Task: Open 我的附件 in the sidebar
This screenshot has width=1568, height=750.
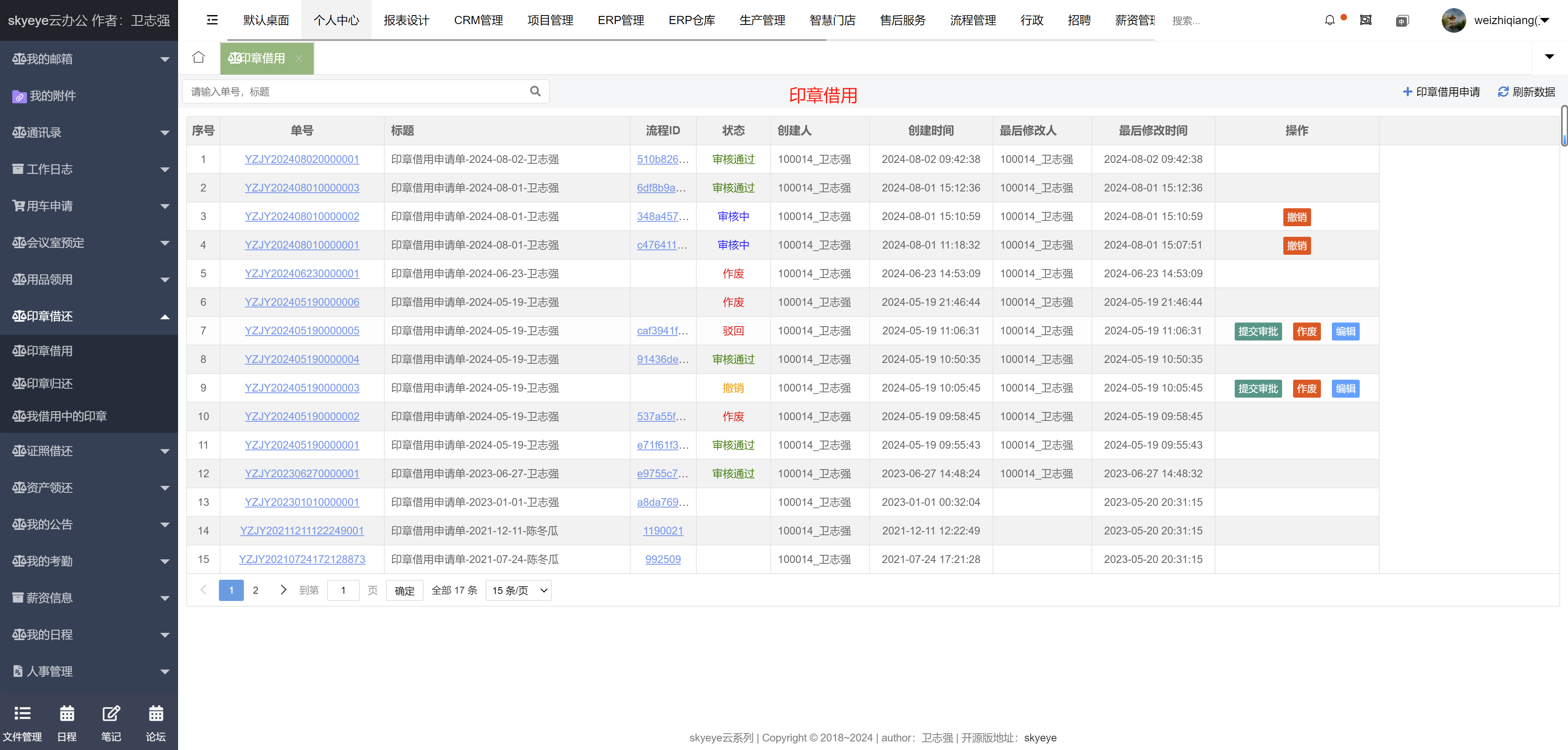Action: (89, 96)
